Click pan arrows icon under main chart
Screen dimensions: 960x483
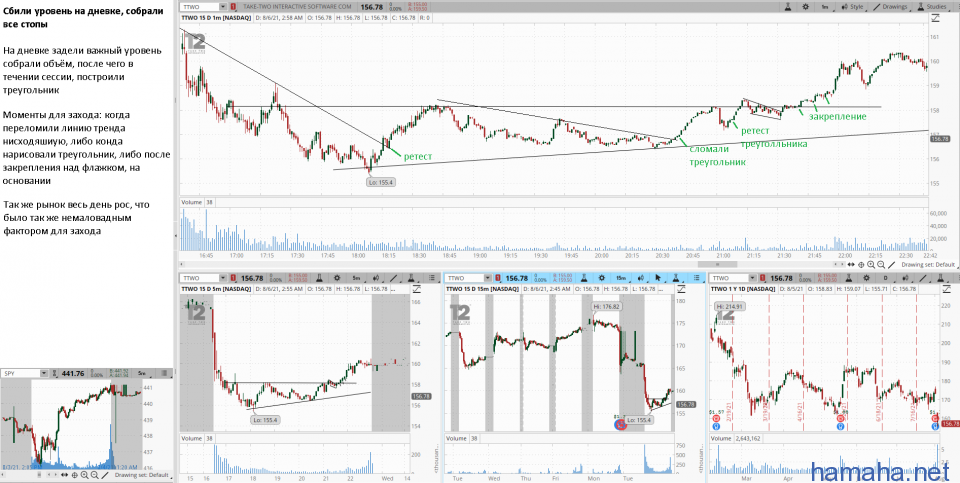pos(851,264)
